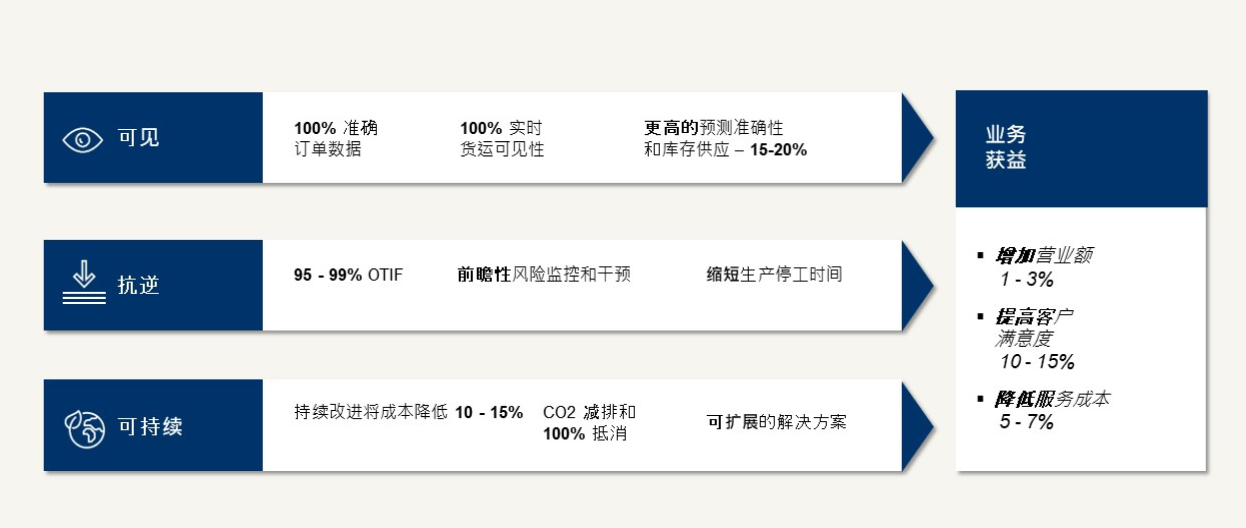1246x528 pixels.
Task: Click the 业务获益 panel header
Action: tap(1081, 149)
